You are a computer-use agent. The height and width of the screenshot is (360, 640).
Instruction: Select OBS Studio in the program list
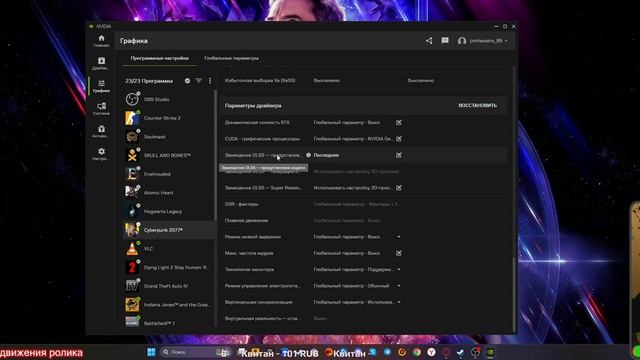169,99
